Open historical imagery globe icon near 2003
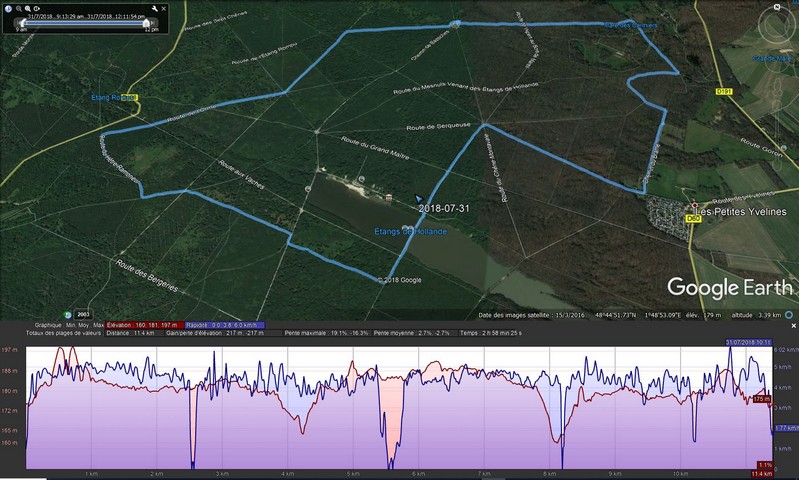 (68, 314)
